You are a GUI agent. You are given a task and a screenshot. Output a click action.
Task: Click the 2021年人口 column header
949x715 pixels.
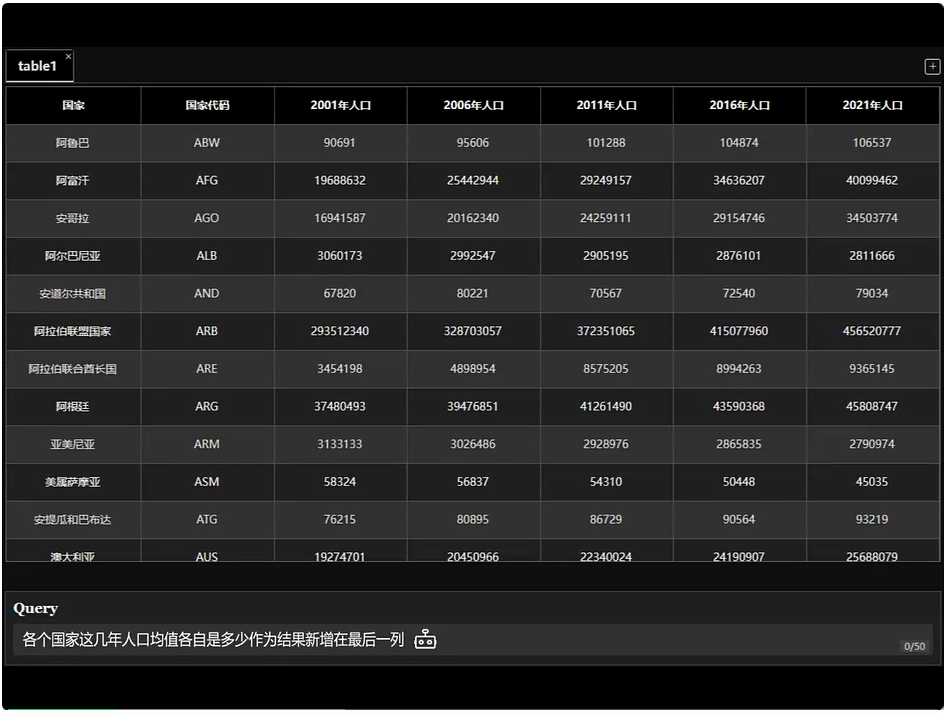pyautogui.click(x=872, y=105)
